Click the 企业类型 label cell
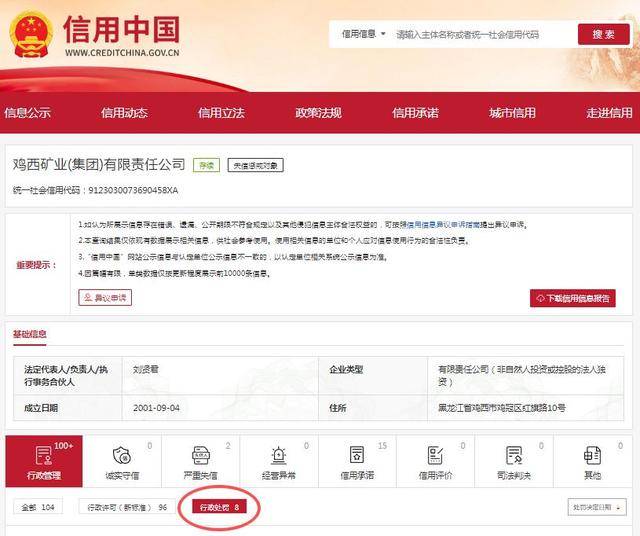The height and width of the screenshot is (536, 640). [x=373, y=376]
